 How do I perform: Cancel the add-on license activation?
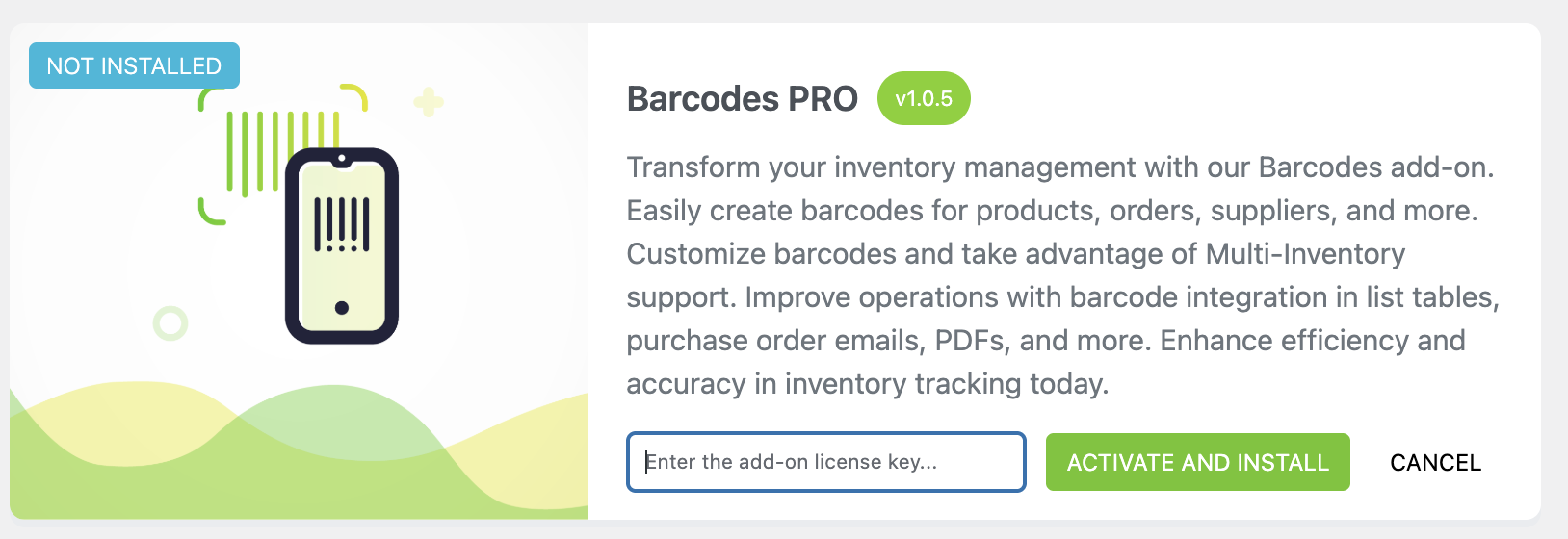(x=1435, y=463)
